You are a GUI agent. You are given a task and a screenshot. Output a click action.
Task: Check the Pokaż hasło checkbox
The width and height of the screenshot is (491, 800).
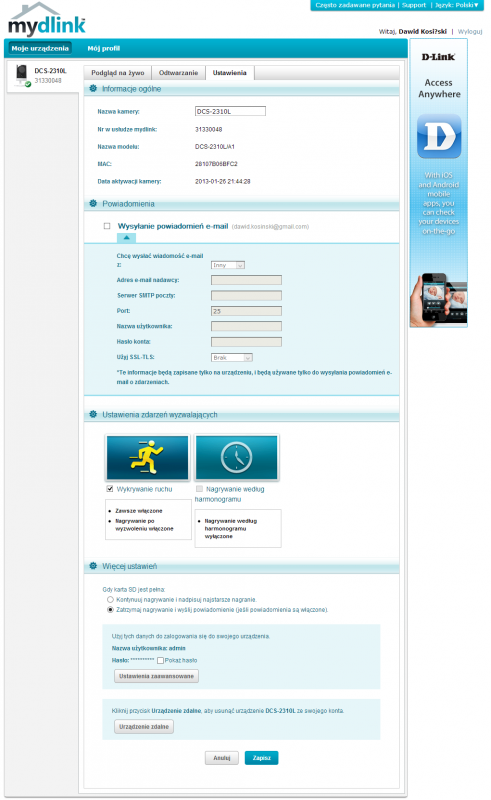point(160,660)
